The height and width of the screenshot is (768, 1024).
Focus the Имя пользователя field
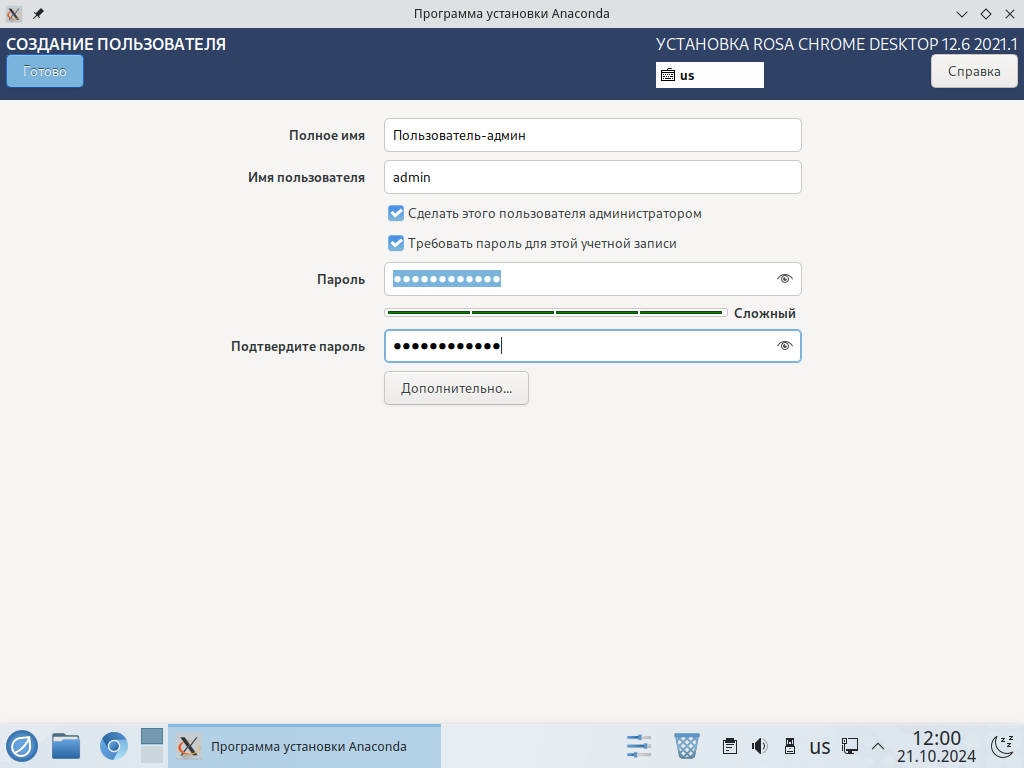[x=592, y=177]
